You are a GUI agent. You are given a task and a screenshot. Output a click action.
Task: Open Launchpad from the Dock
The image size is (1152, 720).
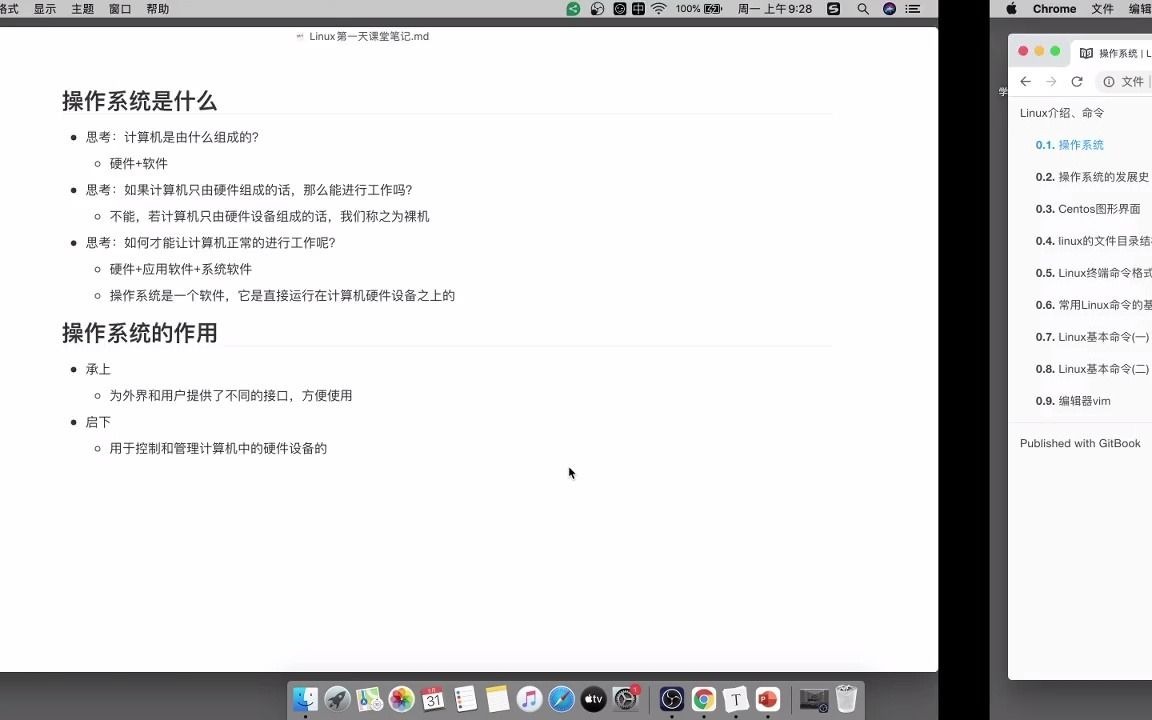[337, 699]
